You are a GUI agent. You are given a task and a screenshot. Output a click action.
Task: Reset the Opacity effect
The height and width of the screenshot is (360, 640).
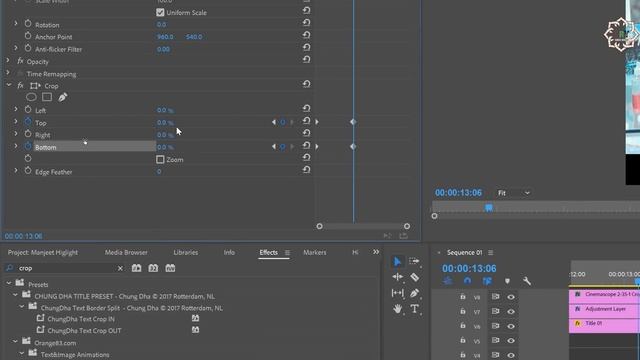306,60
